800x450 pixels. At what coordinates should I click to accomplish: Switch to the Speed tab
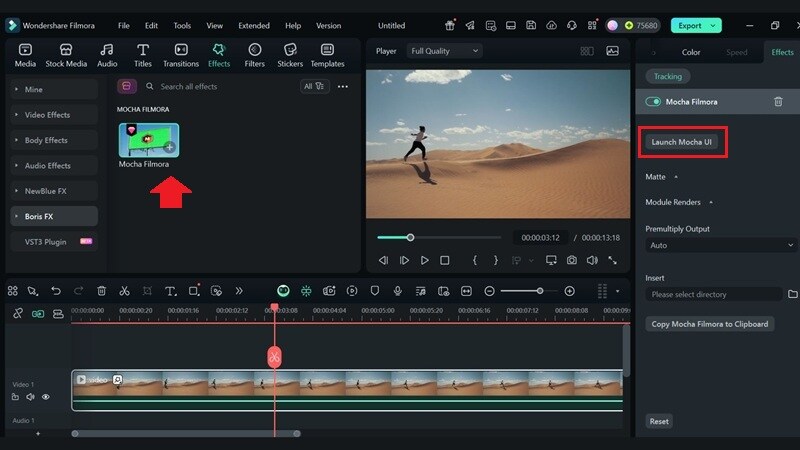[x=736, y=52]
